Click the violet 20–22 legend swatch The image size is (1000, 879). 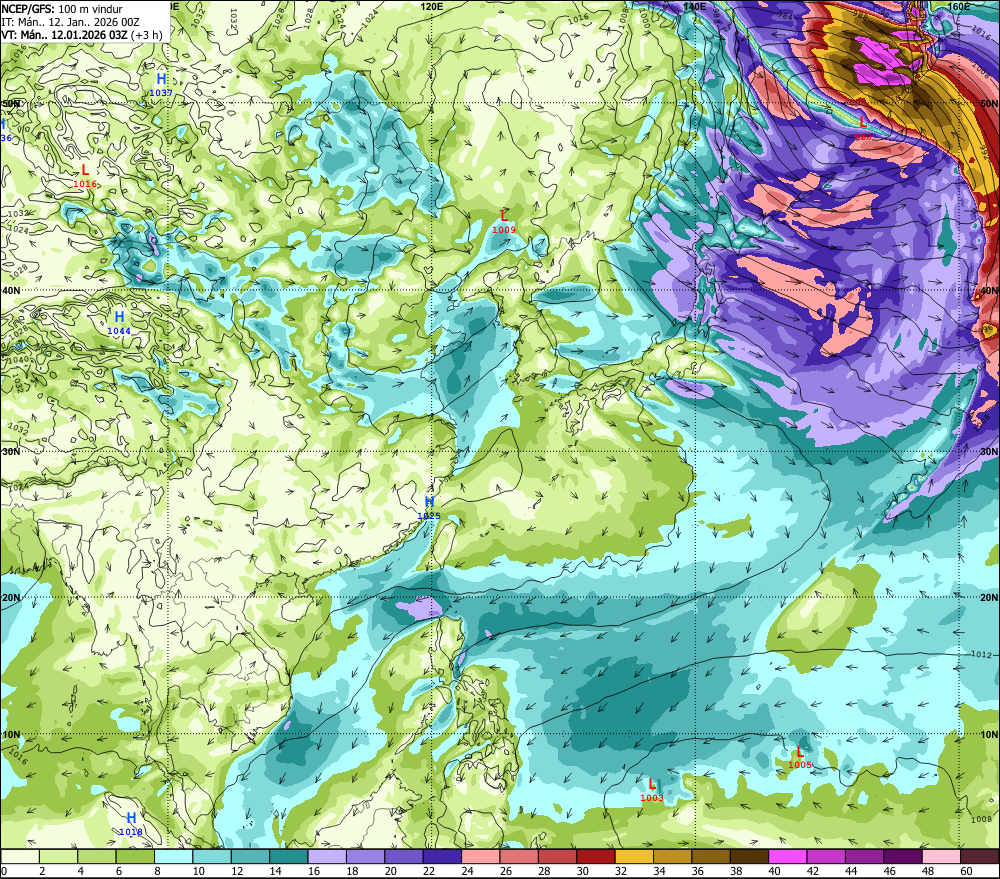coord(404,856)
